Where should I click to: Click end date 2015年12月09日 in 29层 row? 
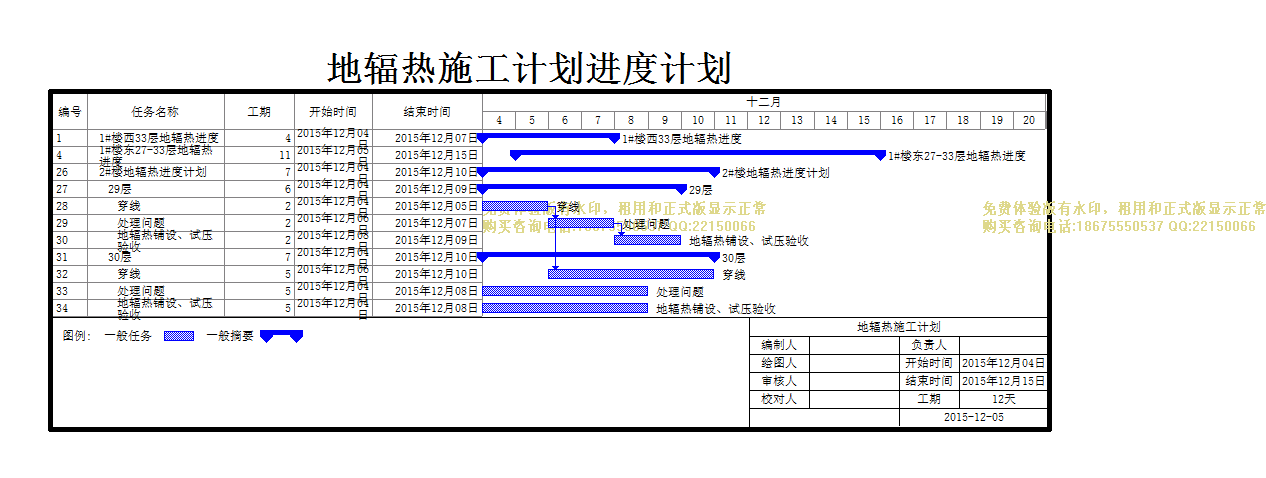tap(437, 189)
